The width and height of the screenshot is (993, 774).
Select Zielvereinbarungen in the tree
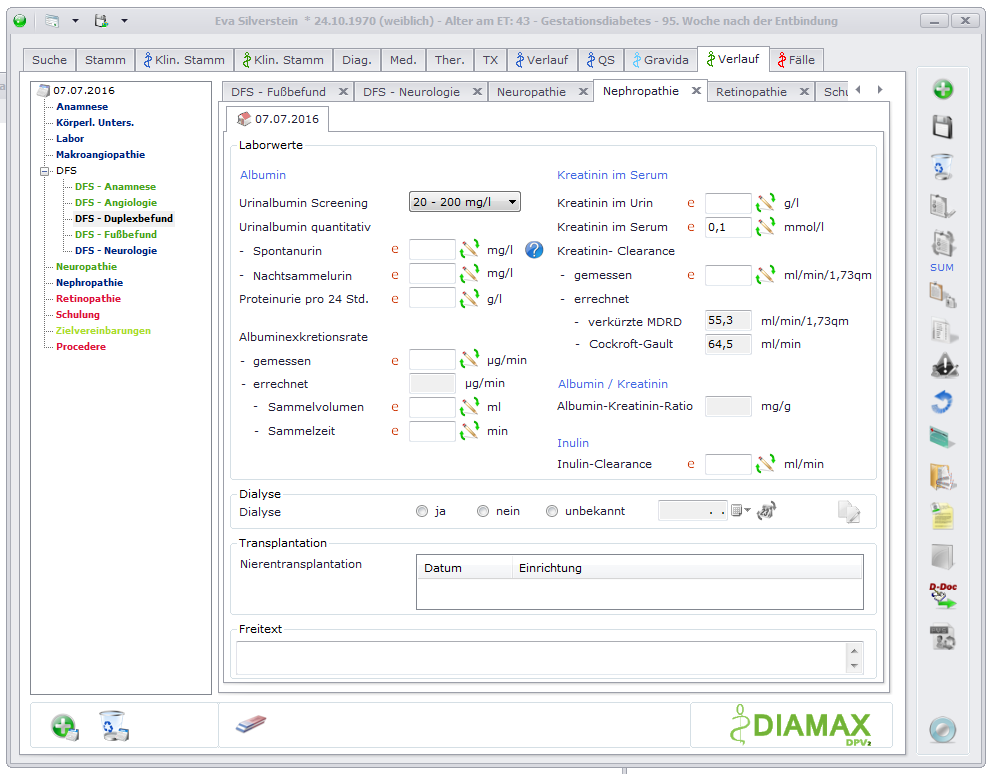click(x=103, y=331)
